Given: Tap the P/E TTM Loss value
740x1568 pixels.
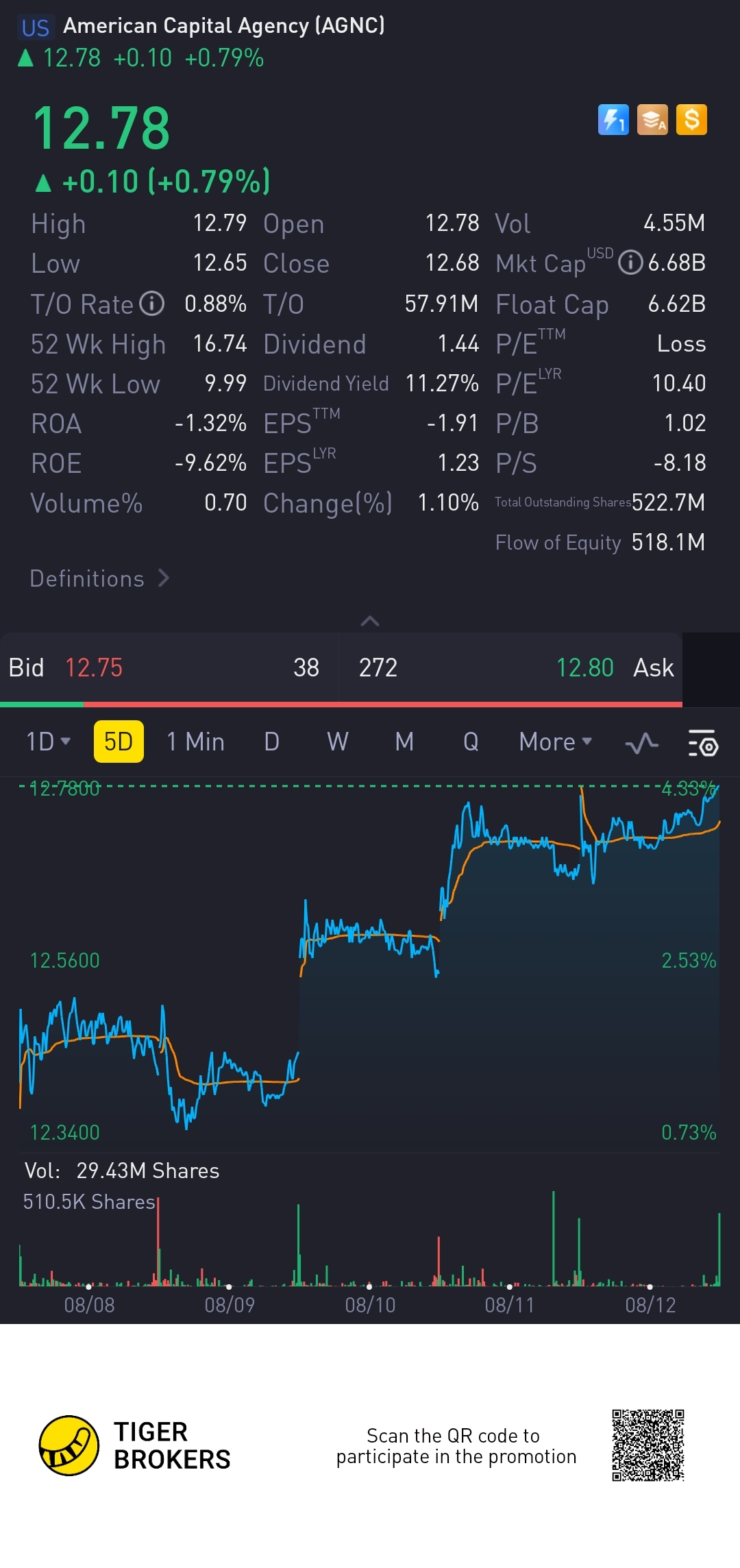Looking at the screenshot, I should (x=681, y=343).
